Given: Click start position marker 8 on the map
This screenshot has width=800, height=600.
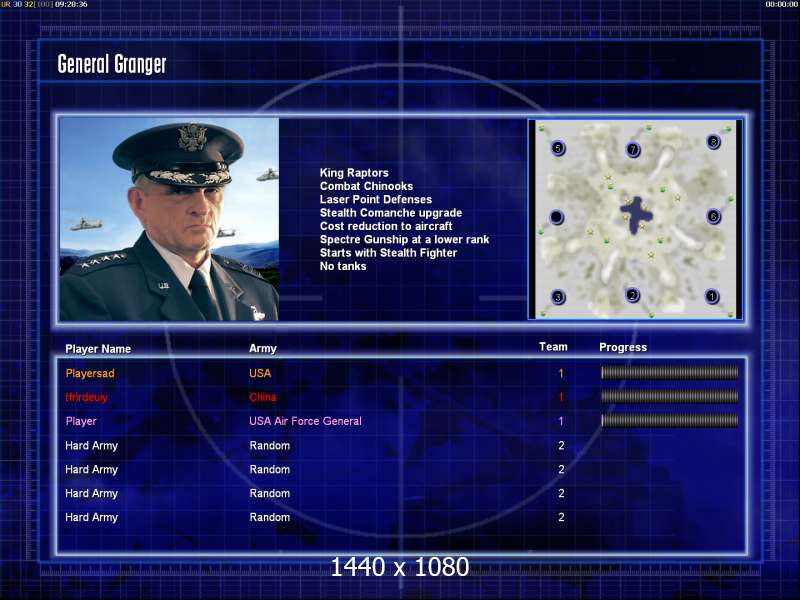Looking at the screenshot, I should (x=713, y=142).
